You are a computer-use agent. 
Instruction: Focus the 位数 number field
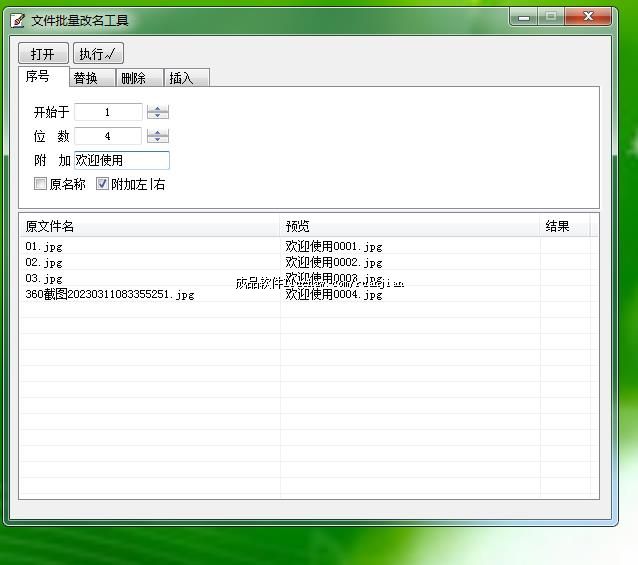point(108,136)
